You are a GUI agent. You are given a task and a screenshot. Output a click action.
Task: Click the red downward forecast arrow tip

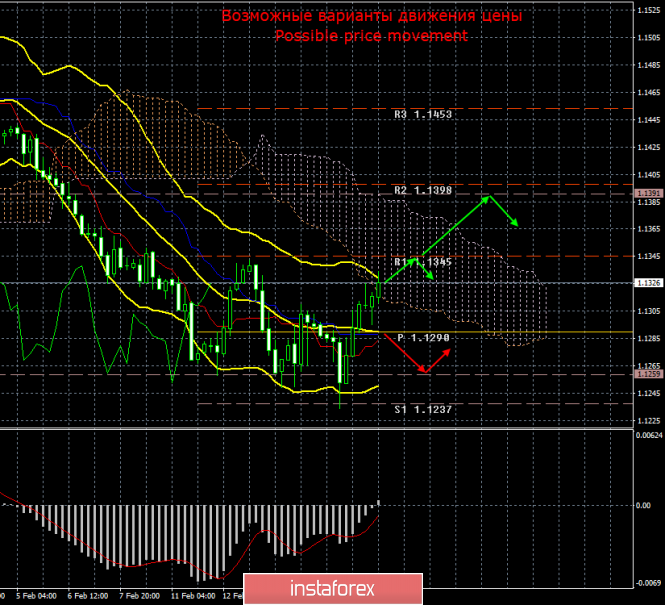pos(424,372)
